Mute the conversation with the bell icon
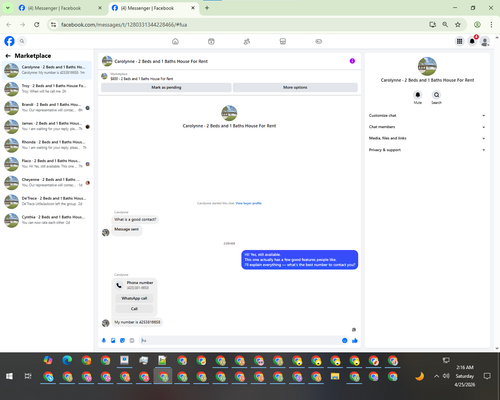Viewport: 500px width, 400px height. [x=418, y=95]
